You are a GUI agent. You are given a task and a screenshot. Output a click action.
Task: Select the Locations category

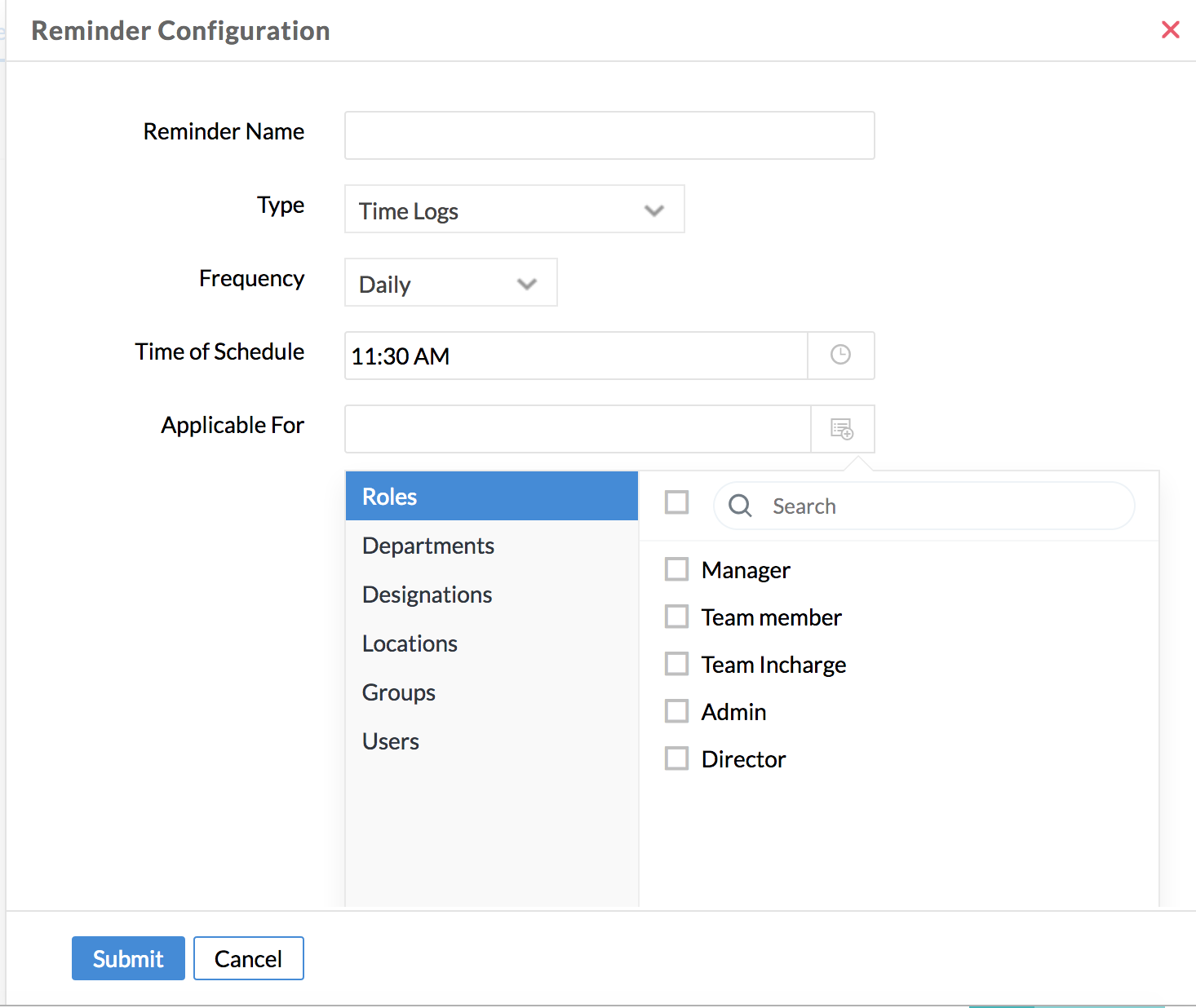point(410,643)
